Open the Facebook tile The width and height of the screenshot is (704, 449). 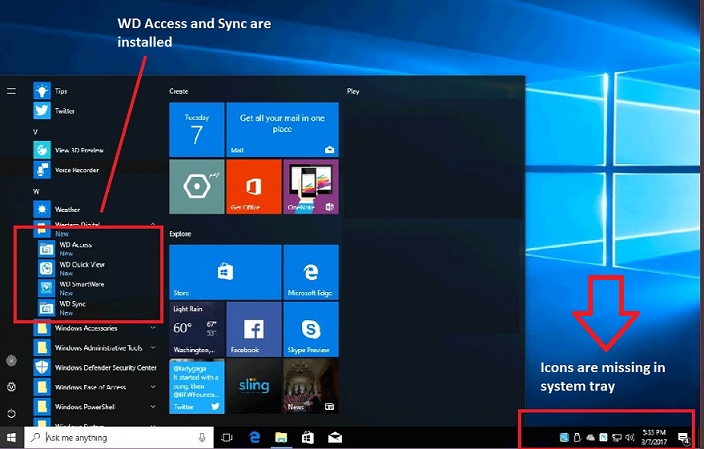coord(253,329)
